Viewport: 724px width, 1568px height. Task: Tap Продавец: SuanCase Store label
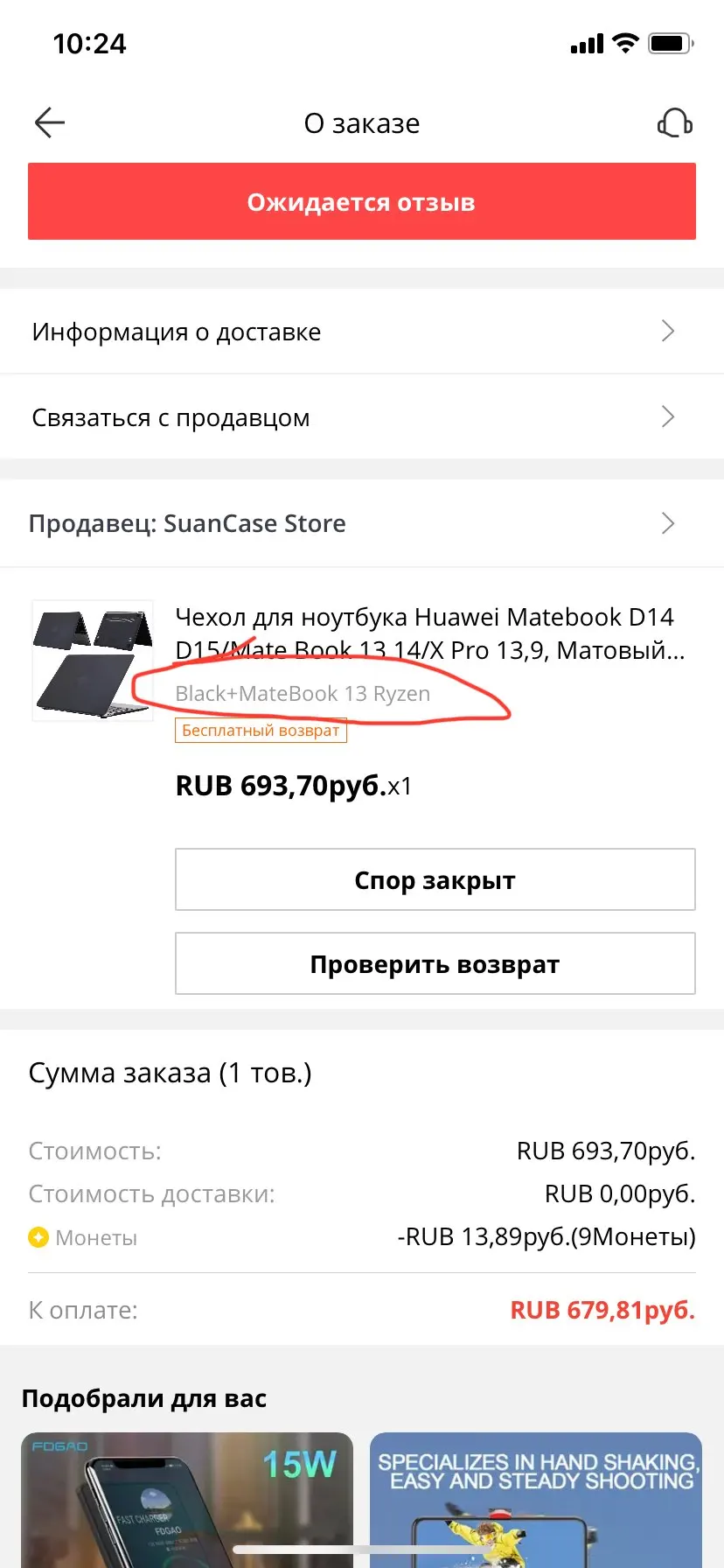click(187, 523)
